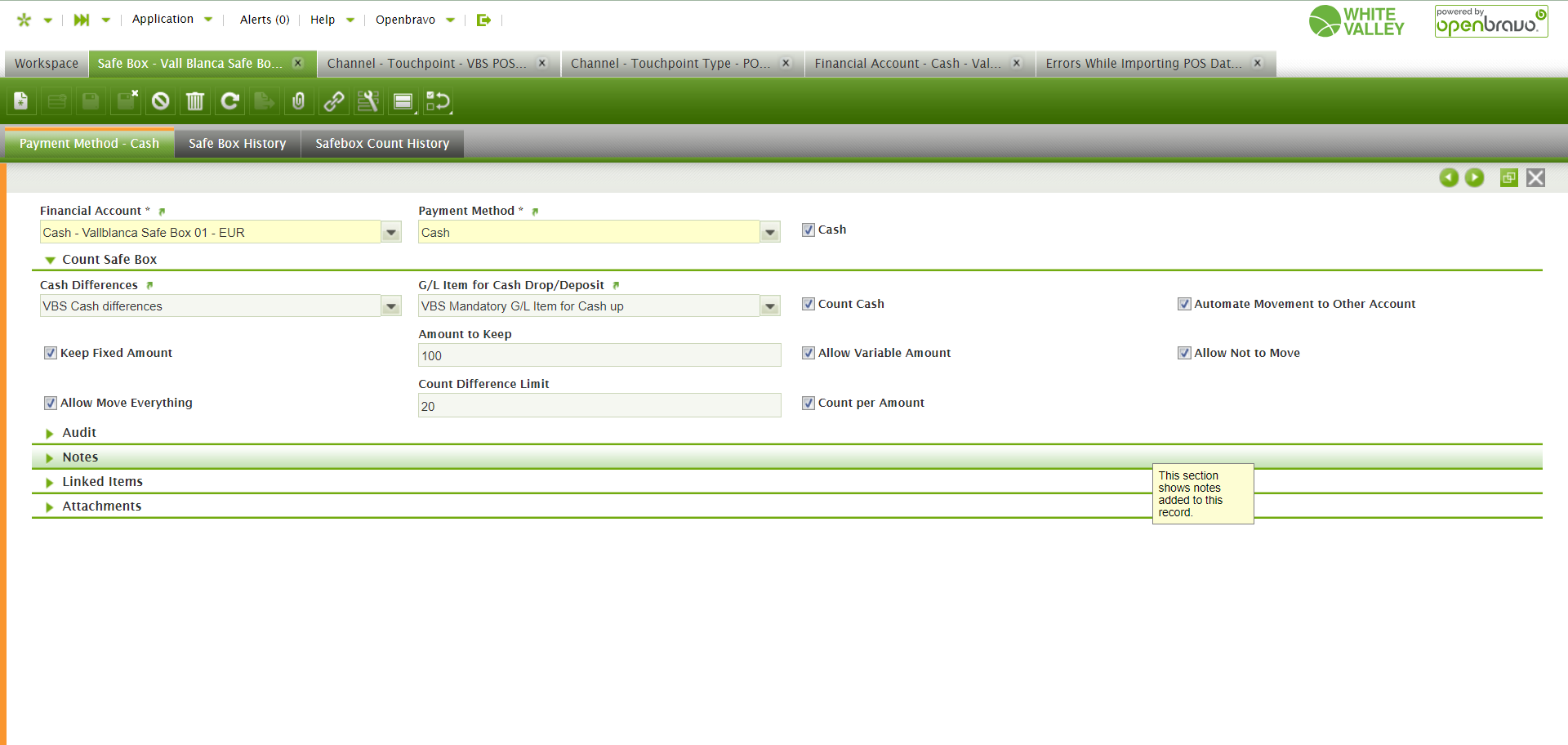The height and width of the screenshot is (745, 1568).
Task: Click the Openbravo logo
Action: (x=1491, y=21)
